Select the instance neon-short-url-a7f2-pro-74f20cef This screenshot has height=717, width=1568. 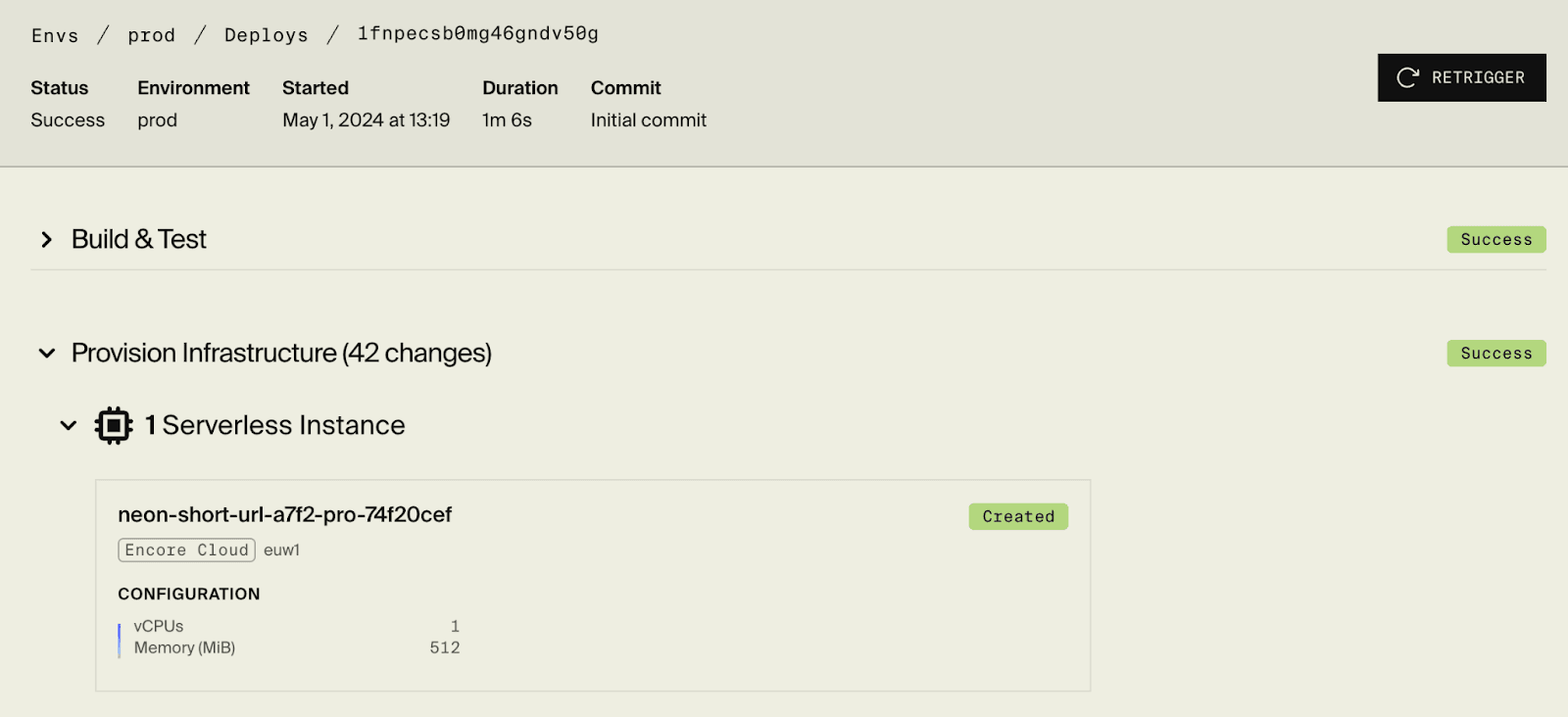[284, 514]
